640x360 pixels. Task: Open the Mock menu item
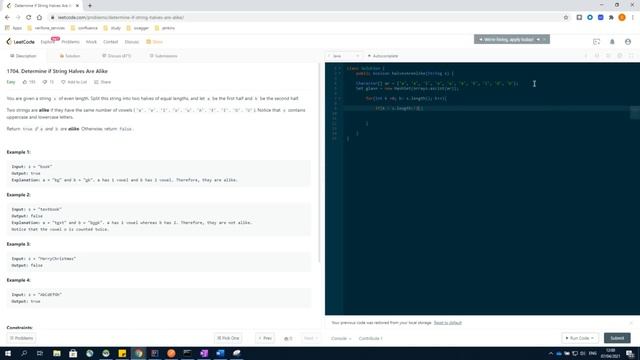coord(91,42)
